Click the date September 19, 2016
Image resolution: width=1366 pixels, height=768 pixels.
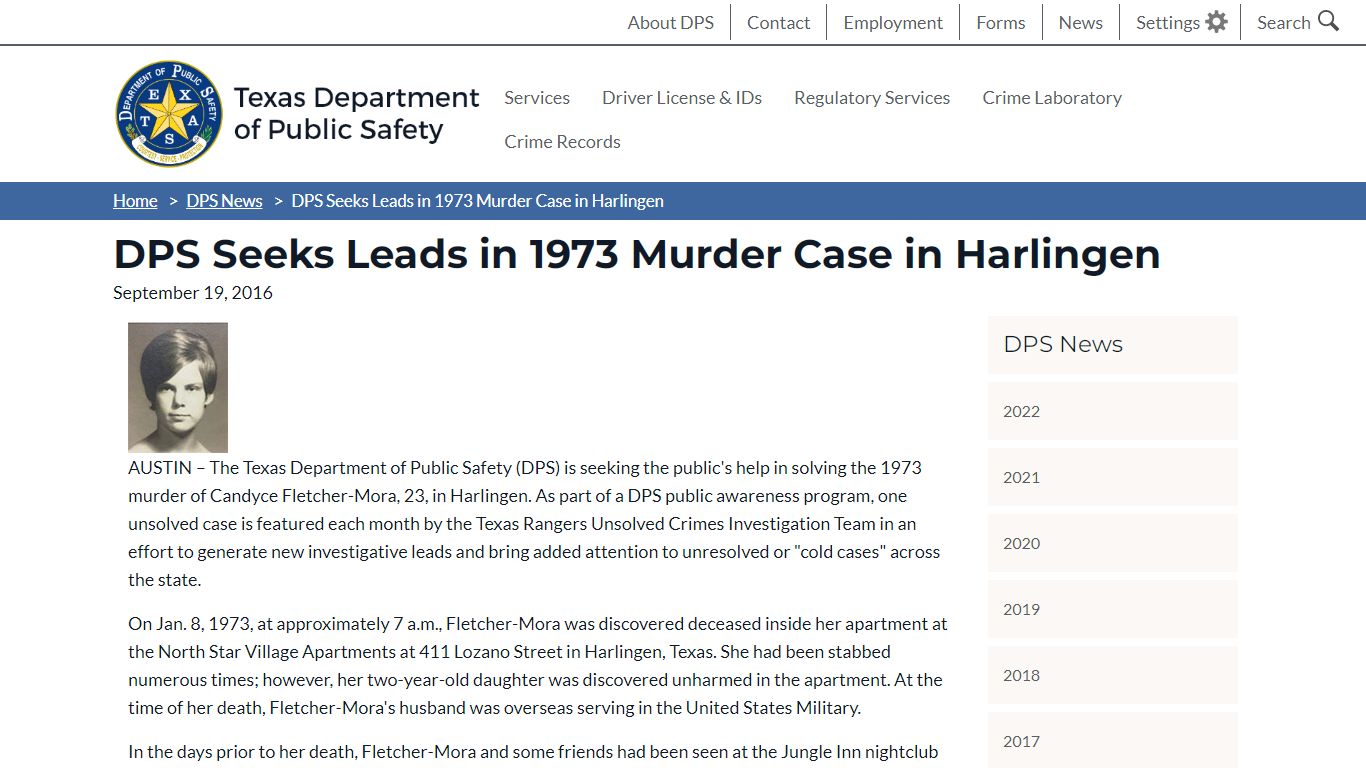tap(193, 292)
